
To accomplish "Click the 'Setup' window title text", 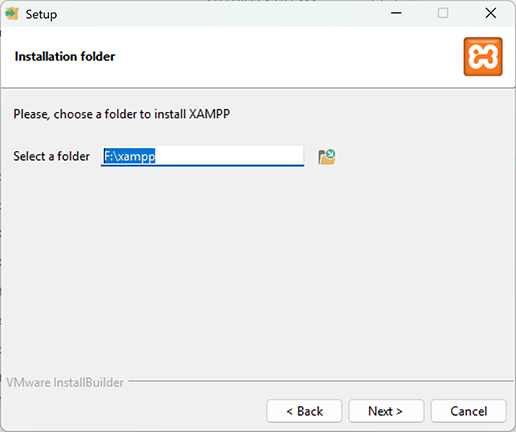I will [x=41, y=15].
